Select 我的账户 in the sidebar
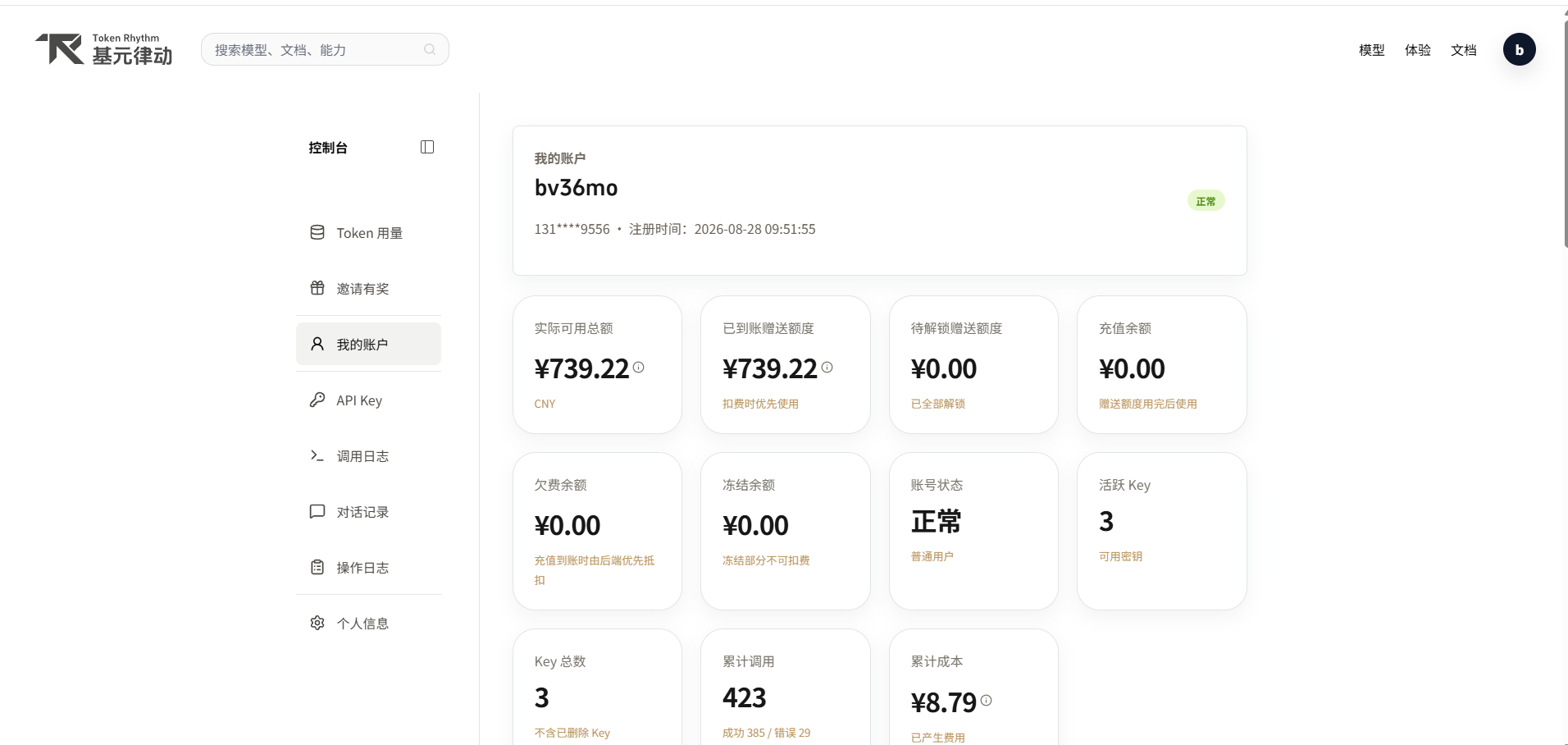The width and height of the screenshot is (1568, 745). 368,344
